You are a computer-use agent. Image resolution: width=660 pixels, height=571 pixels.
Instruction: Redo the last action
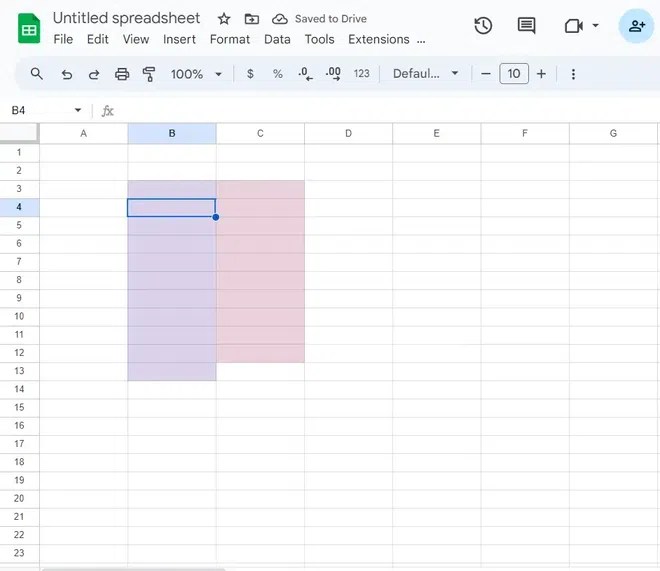94,74
